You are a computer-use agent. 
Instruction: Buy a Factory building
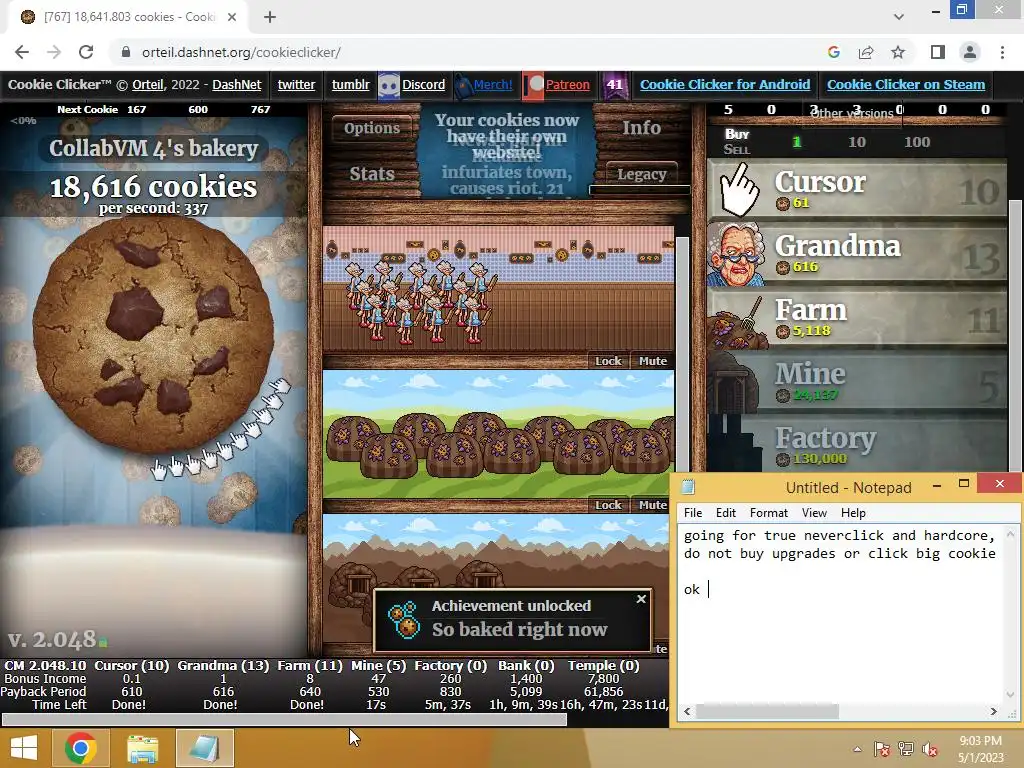pos(857,444)
